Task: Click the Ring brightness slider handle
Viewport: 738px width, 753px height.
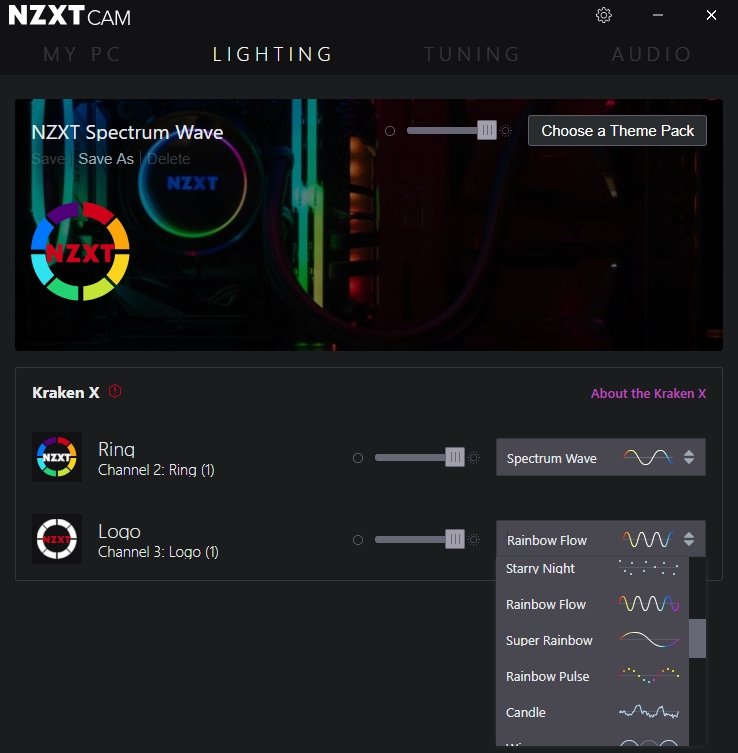Action: [x=454, y=457]
